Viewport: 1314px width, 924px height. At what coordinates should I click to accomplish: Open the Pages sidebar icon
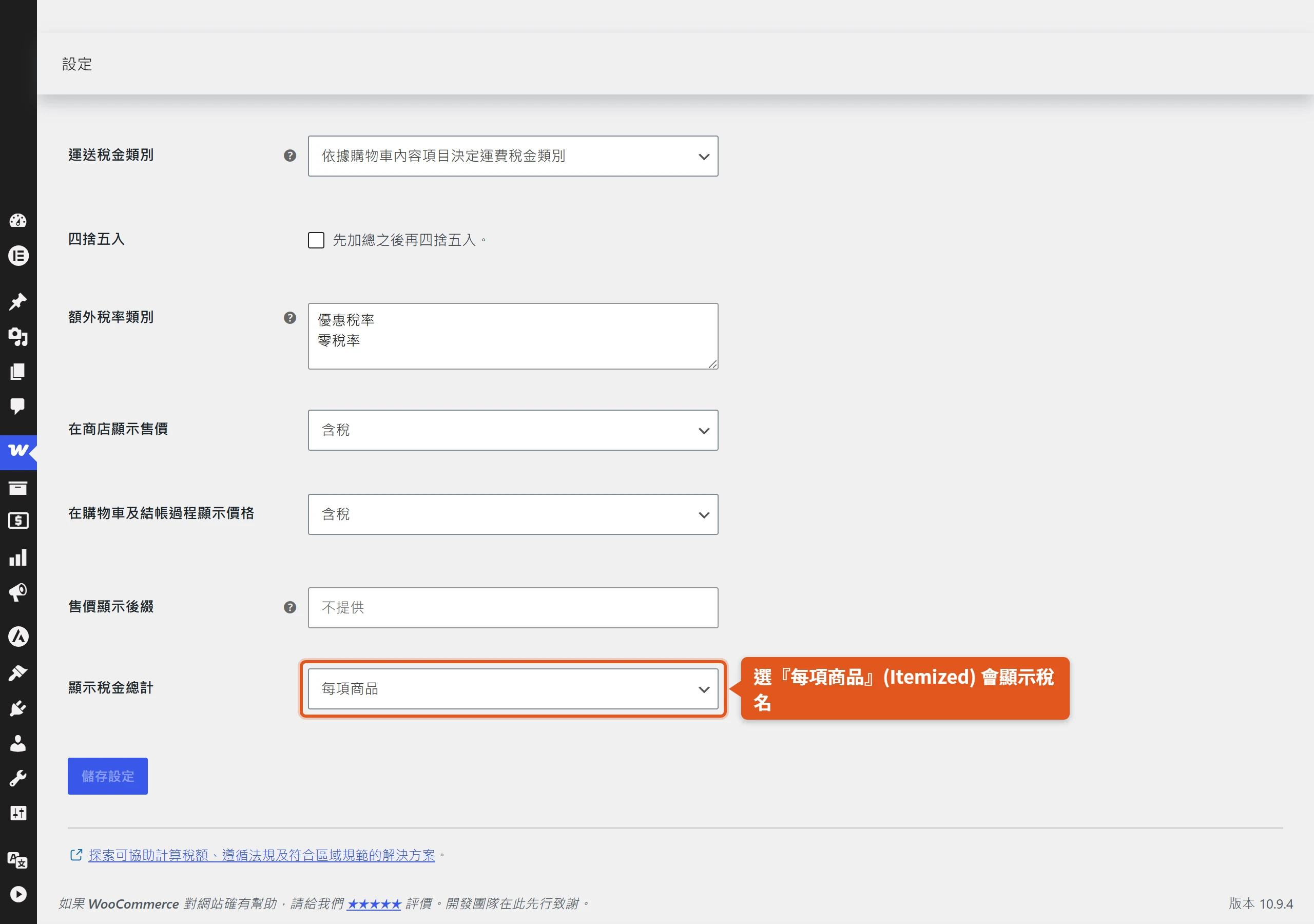[18, 372]
